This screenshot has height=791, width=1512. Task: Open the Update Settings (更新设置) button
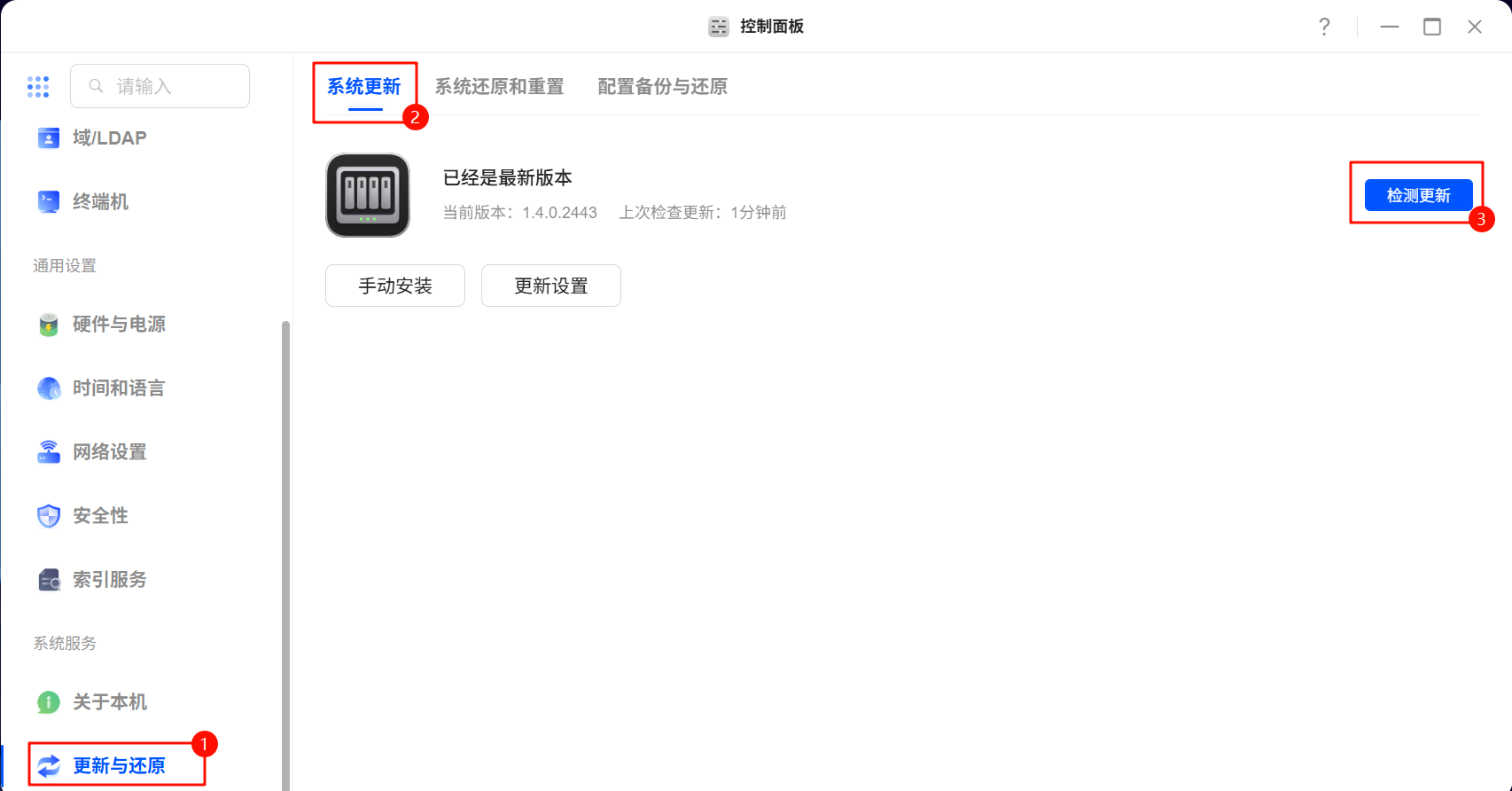(x=551, y=286)
